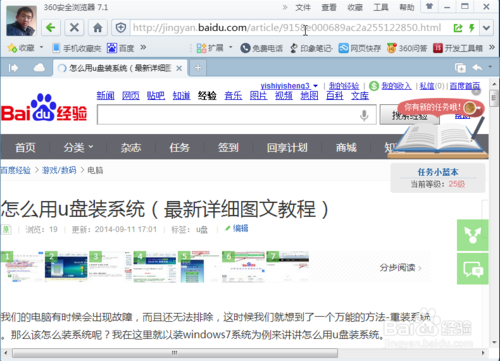Screen dimensions: 500x361
Task: Click the shield security icon in address bar
Action: pyautogui.click(x=121, y=28)
